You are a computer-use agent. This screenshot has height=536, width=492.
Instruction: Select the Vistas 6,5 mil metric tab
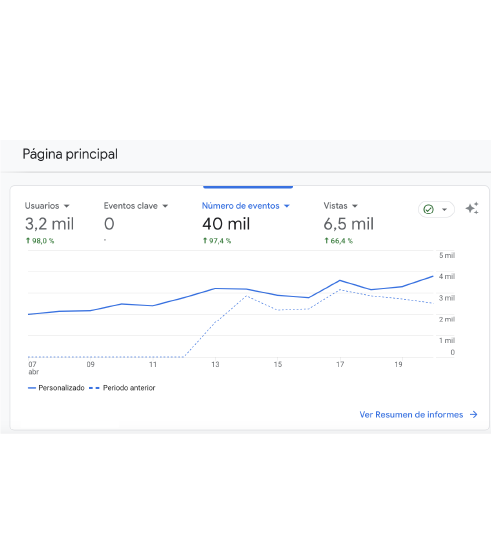[x=348, y=222]
